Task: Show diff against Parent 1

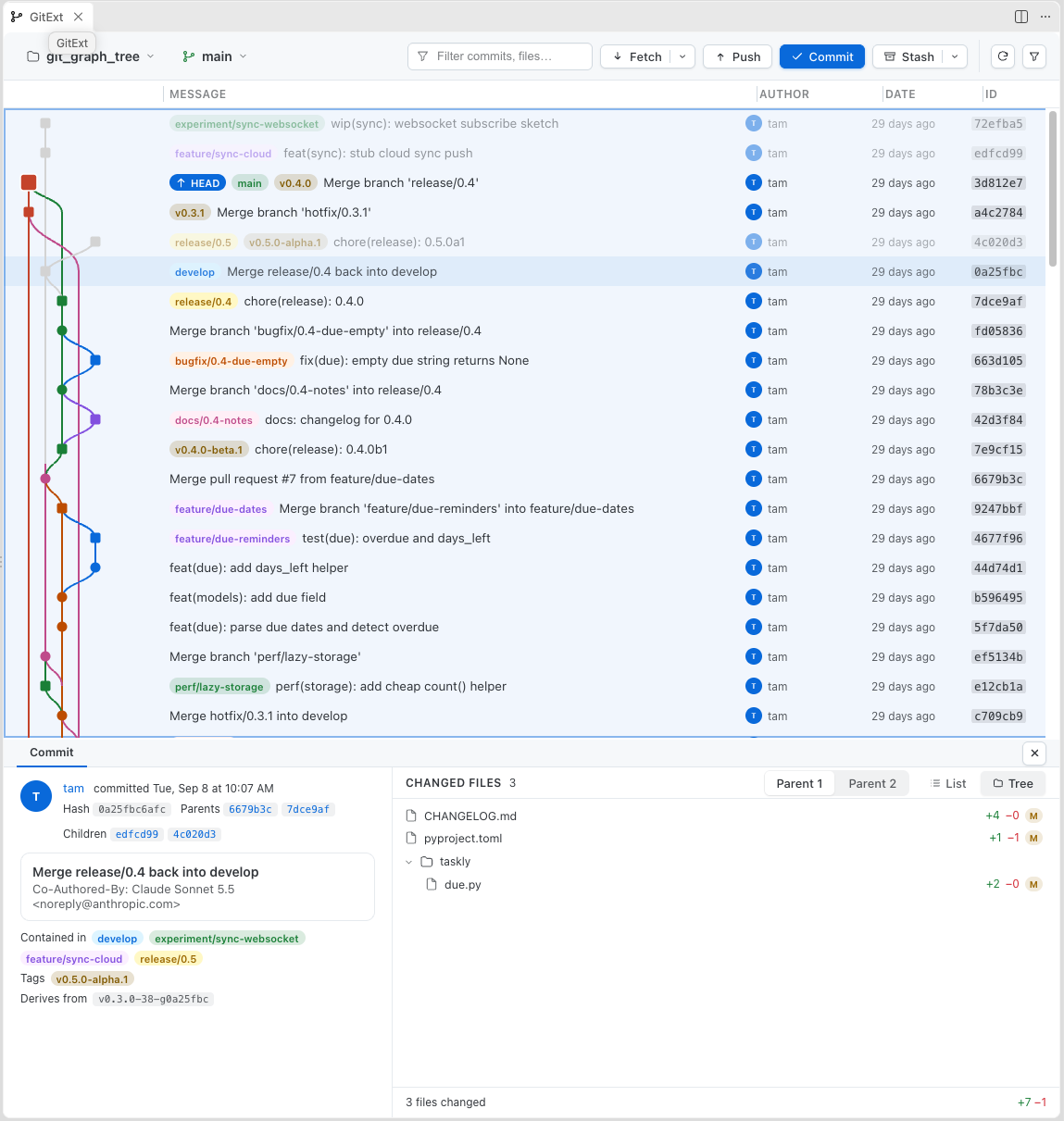Action: [799, 783]
